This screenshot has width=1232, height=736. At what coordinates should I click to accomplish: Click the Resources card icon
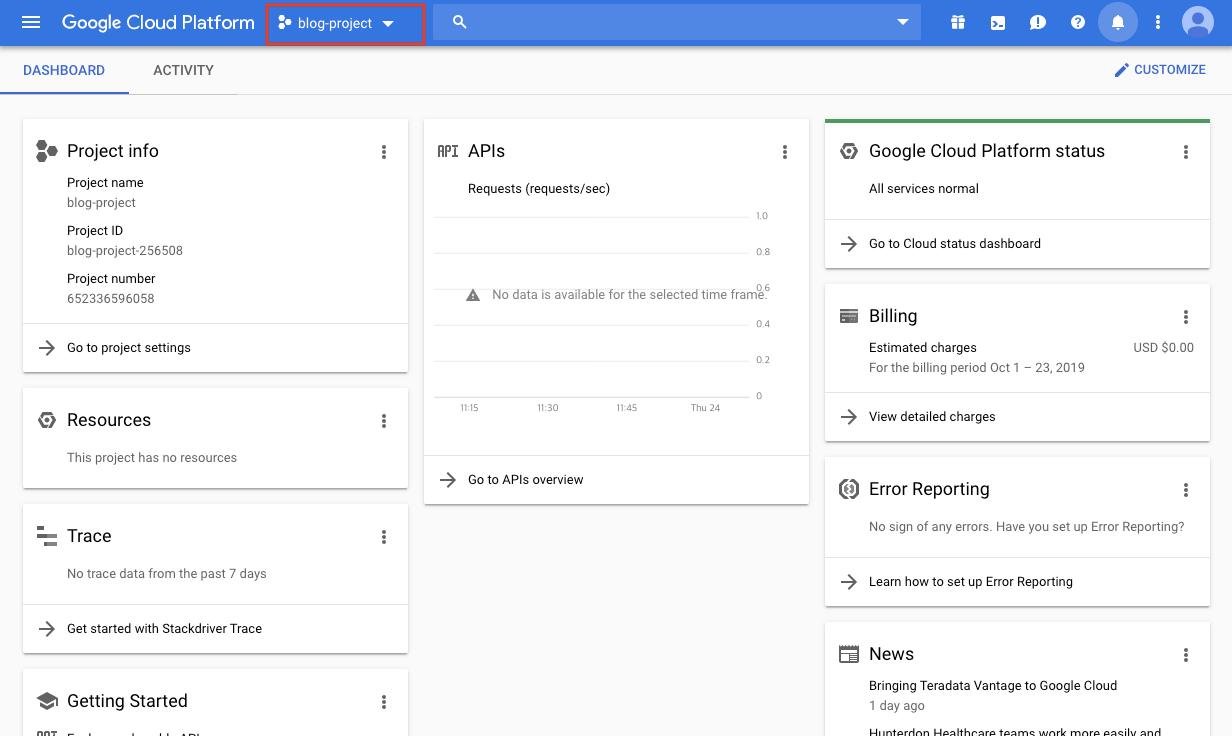47,420
